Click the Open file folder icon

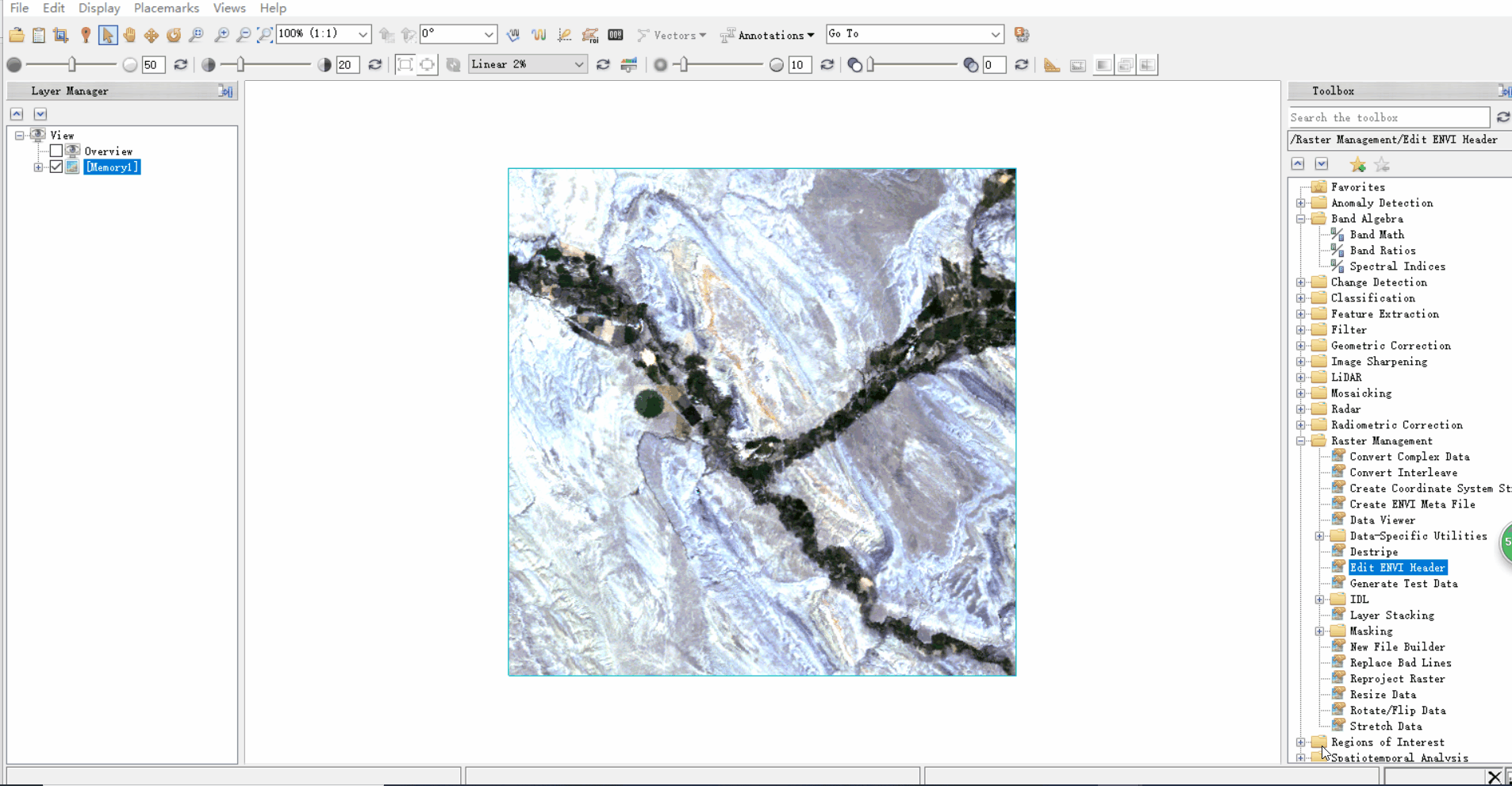coord(17,35)
